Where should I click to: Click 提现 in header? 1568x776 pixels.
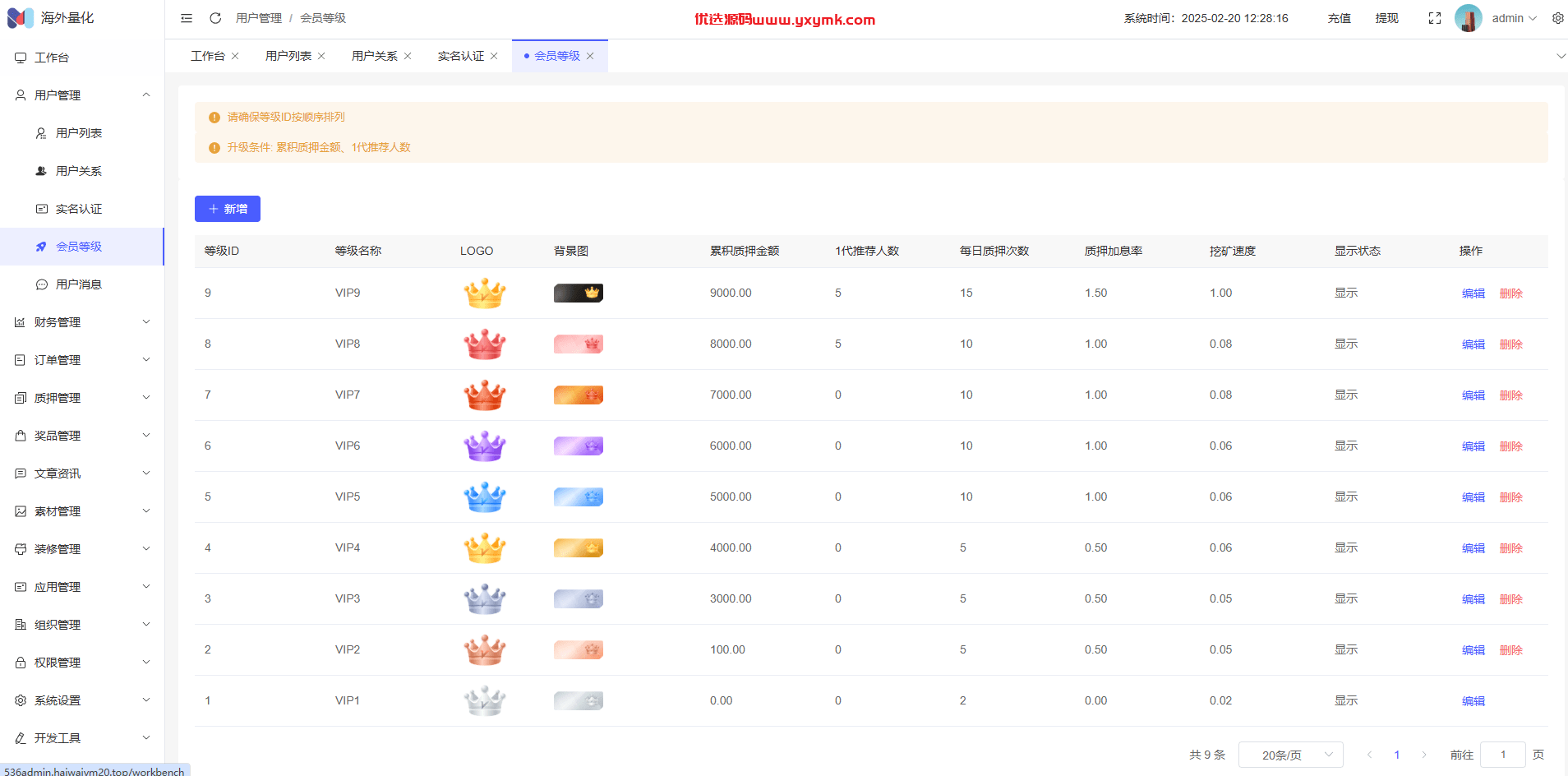1387,18
